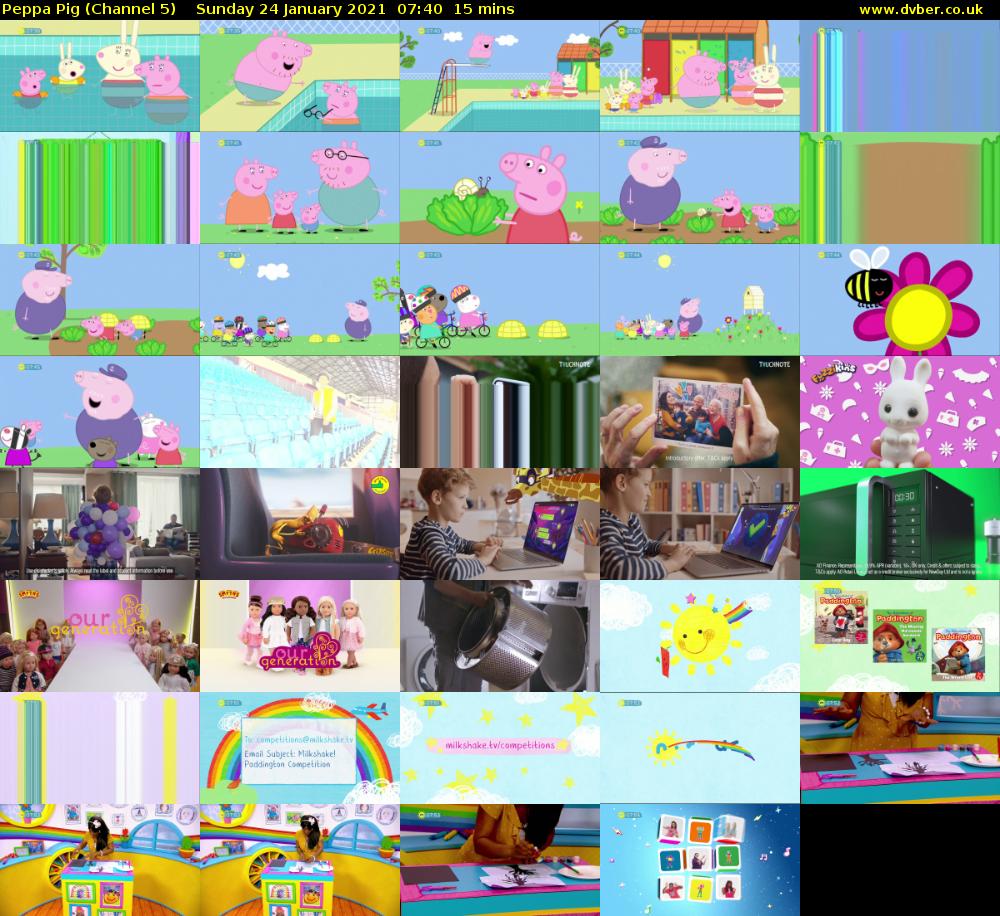Open the beehive meadow scene thumbnail
Viewport: 1000px width, 916px height.
click(700, 298)
